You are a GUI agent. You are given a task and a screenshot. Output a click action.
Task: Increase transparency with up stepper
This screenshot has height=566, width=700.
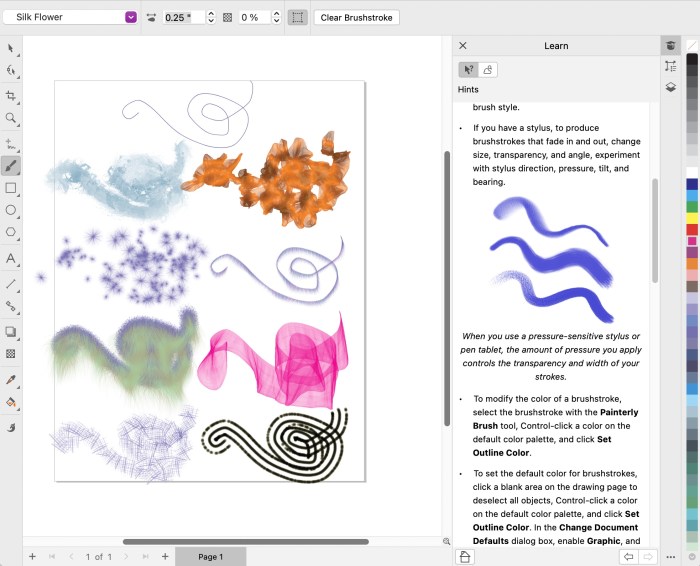click(x=277, y=14)
